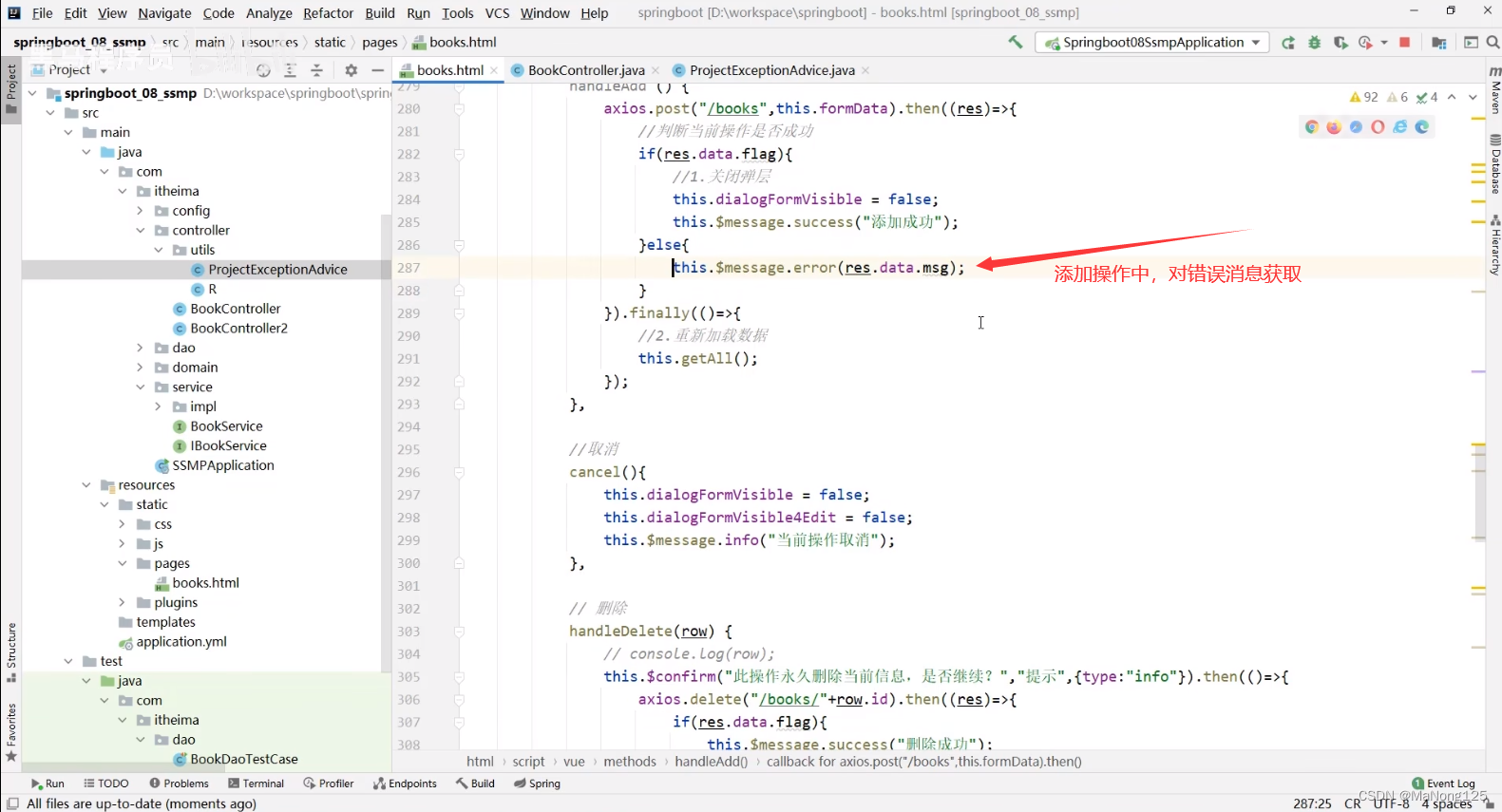
Task: Close the BookController.java editor tab
Action: pyautogui.click(x=656, y=70)
